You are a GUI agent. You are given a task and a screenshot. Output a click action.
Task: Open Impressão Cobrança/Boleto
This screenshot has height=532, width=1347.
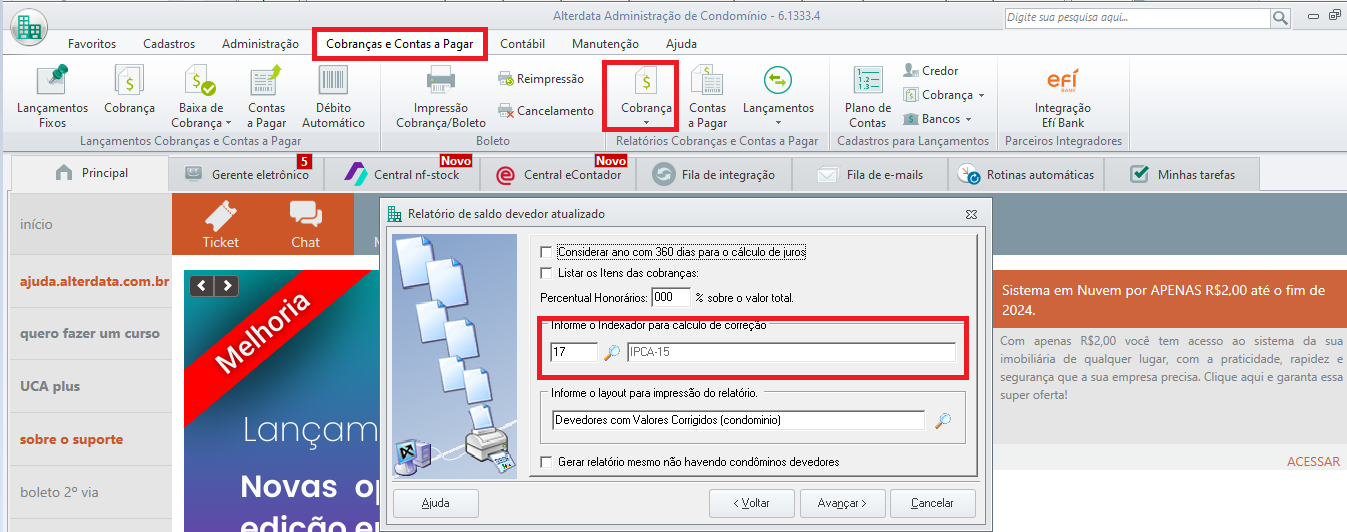441,96
